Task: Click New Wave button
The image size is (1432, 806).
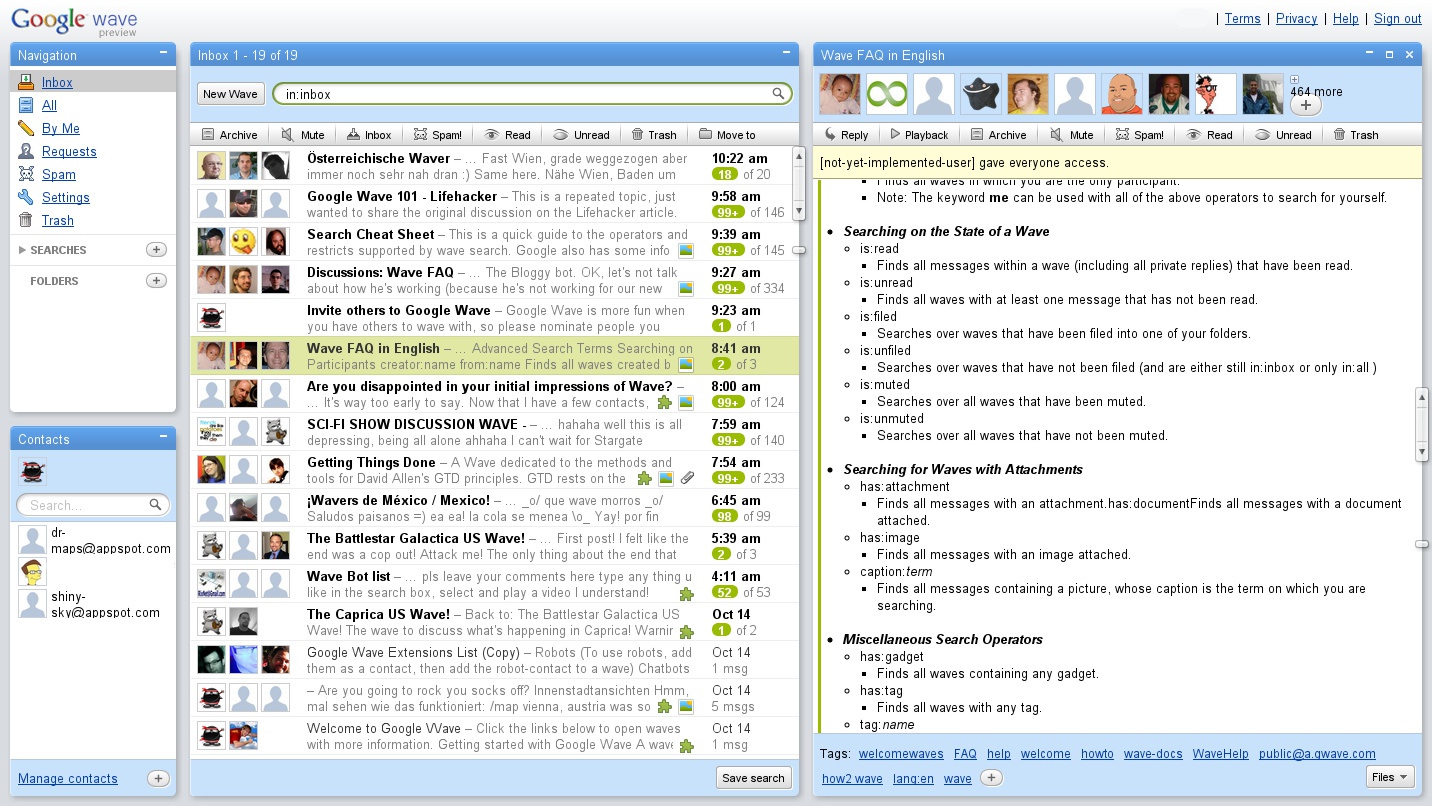Action: (x=230, y=94)
